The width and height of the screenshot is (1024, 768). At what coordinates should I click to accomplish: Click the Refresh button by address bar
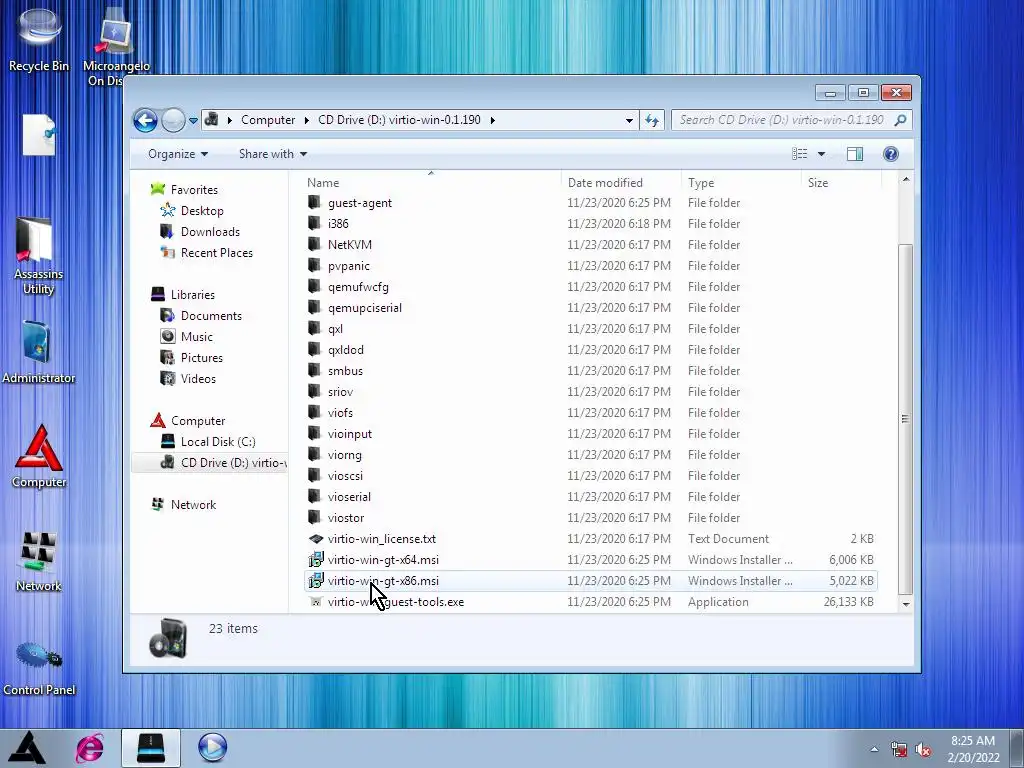[x=652, y=120]
